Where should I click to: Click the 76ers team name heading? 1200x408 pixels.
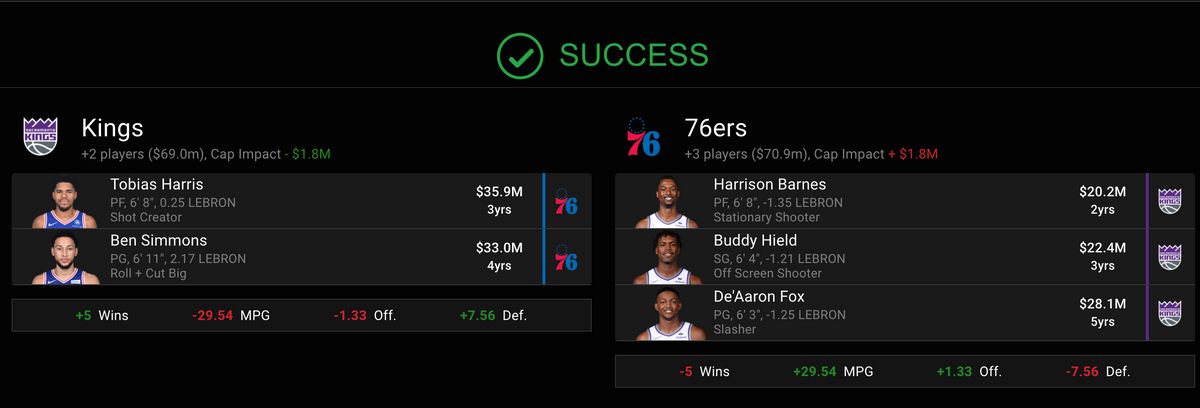coord(716,128)
